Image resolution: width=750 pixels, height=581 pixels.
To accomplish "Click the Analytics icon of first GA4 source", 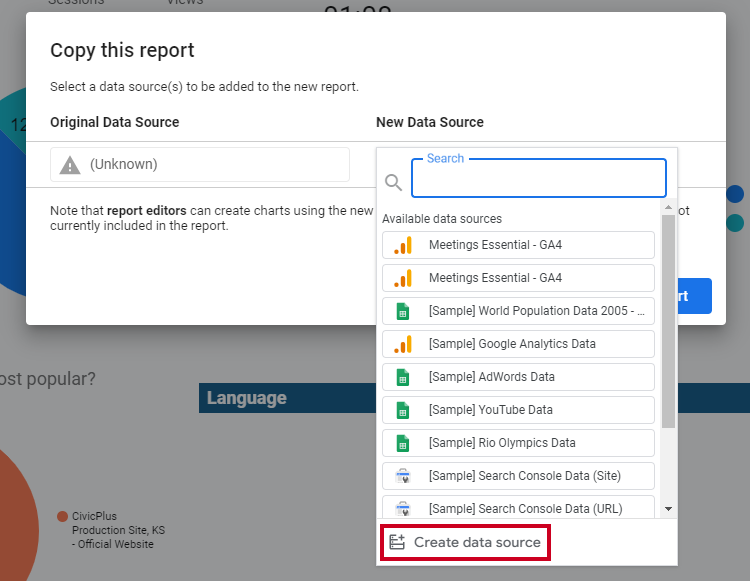I will point(403,245).
